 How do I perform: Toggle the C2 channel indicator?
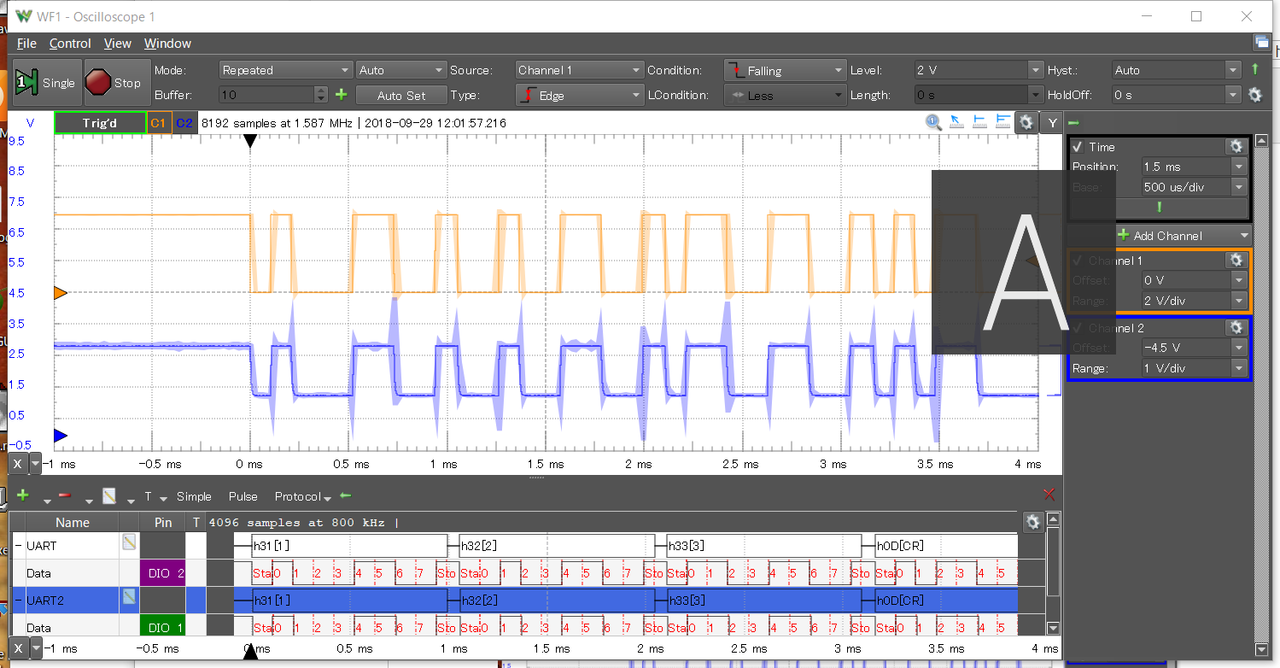184,123
